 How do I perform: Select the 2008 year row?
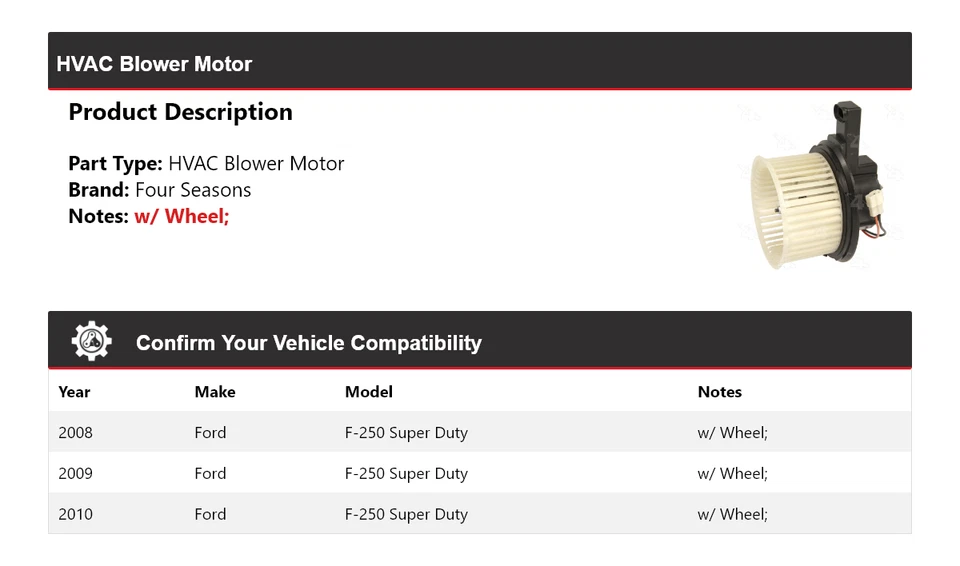480,432
